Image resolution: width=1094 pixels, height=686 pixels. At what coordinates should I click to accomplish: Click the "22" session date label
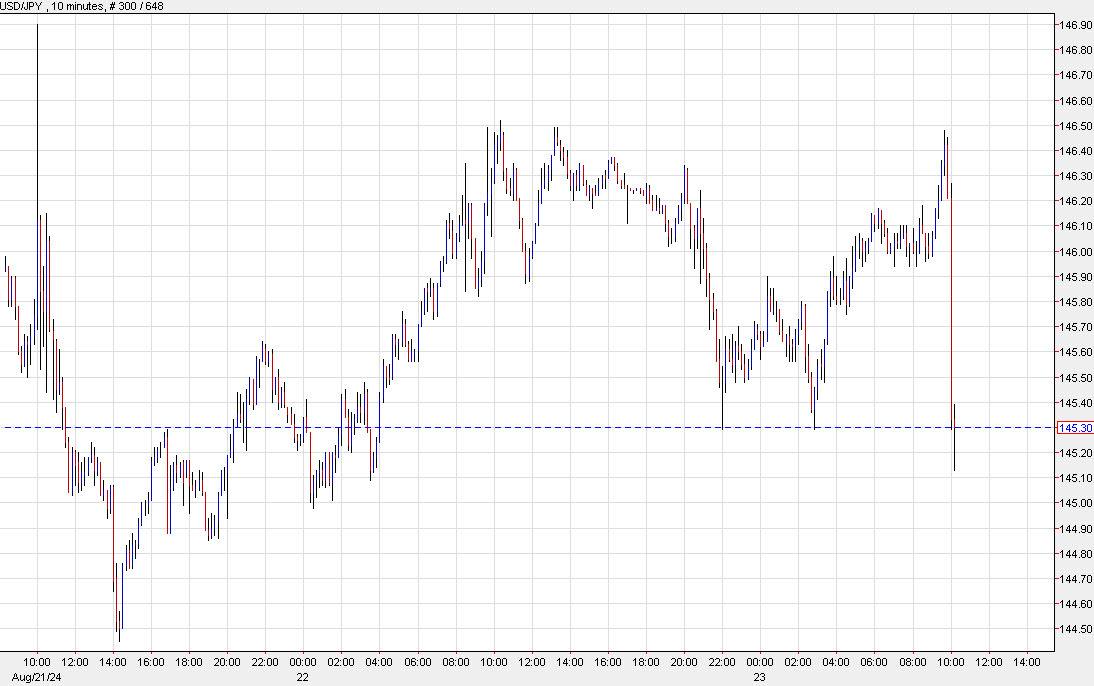pyautogui.click(x=301, y=677)
